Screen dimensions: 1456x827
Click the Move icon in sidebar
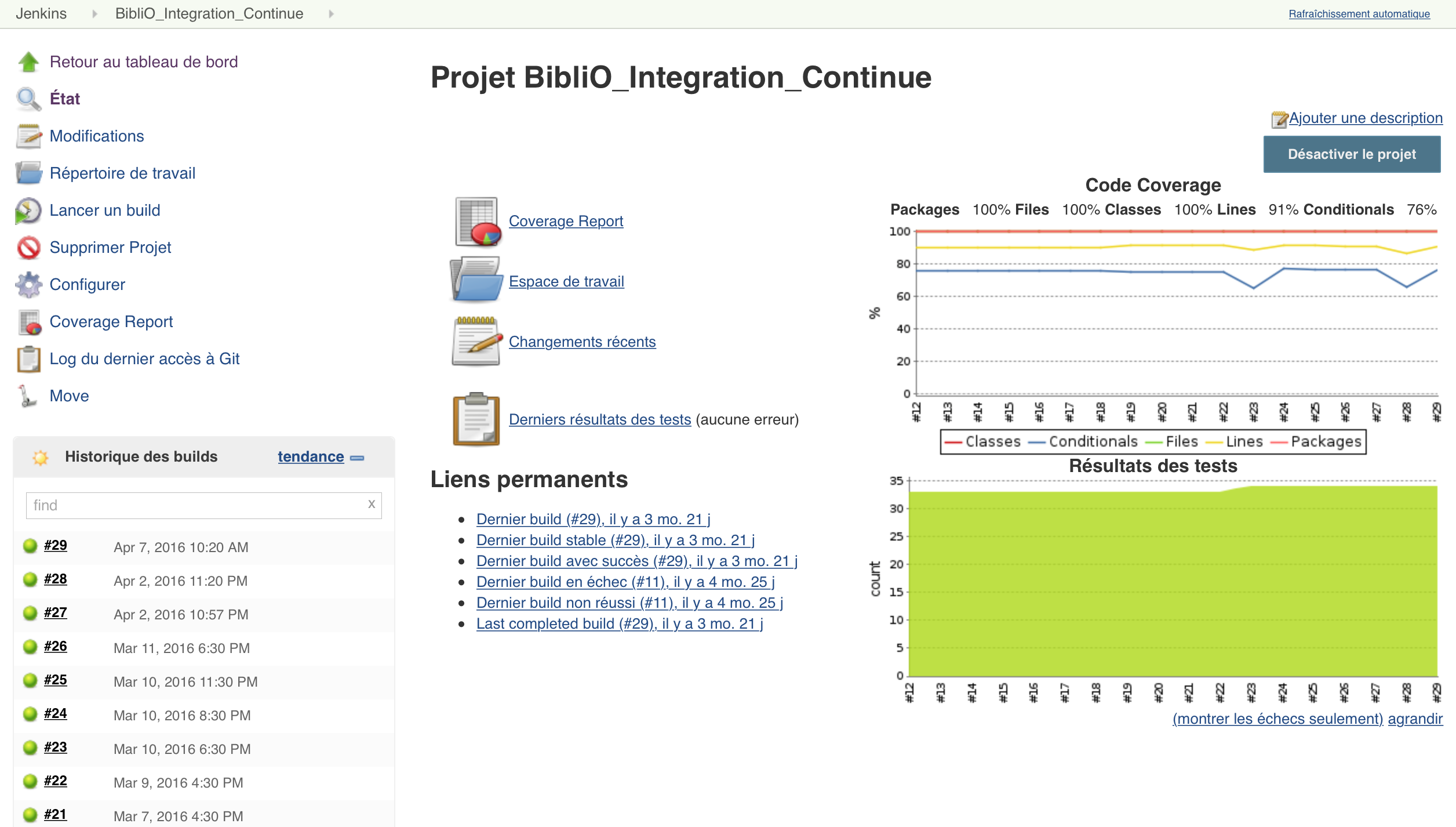[x=27, y=396]
